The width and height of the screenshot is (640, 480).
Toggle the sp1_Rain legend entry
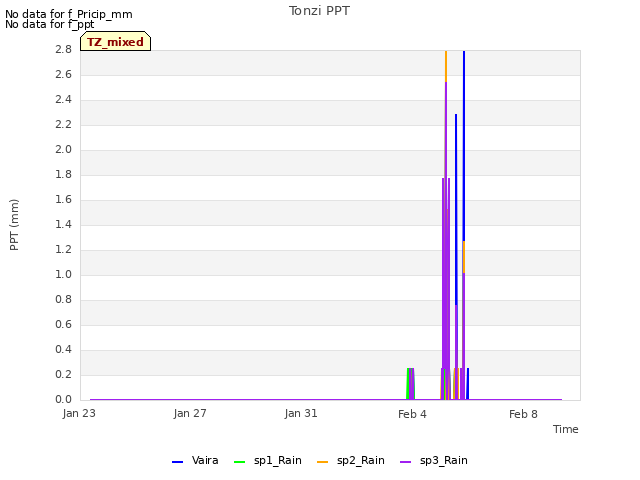[x=268, y=461]
